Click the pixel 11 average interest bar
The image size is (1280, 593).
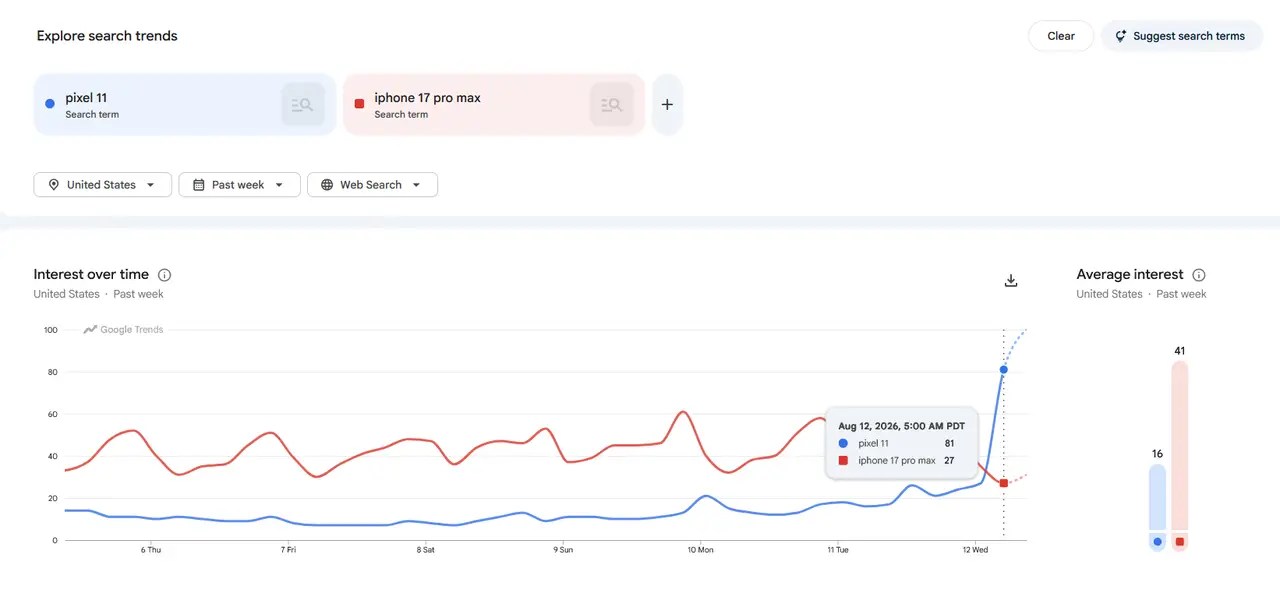pos(1157,497)
